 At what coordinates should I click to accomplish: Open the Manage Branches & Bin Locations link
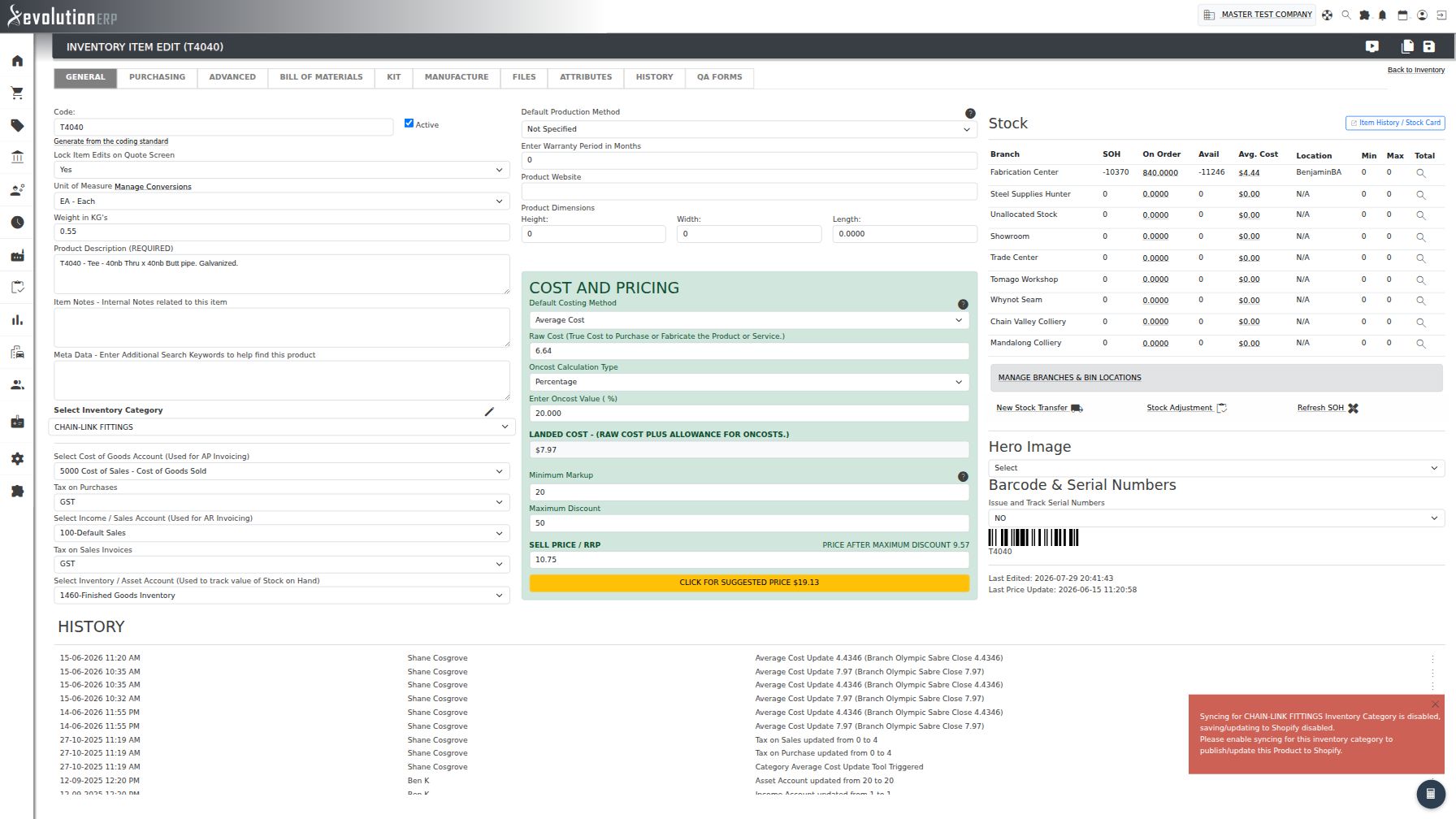coord(1069,378)
